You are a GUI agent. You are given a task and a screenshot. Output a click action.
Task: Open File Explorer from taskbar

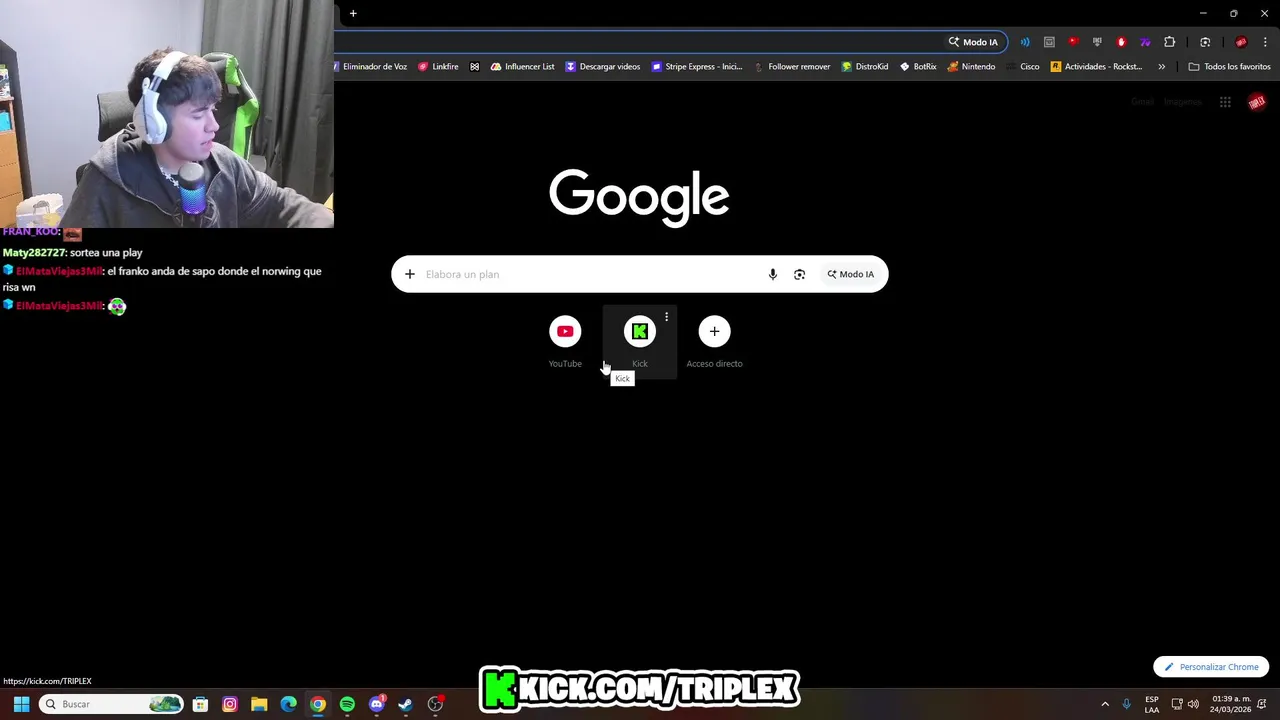259,704
